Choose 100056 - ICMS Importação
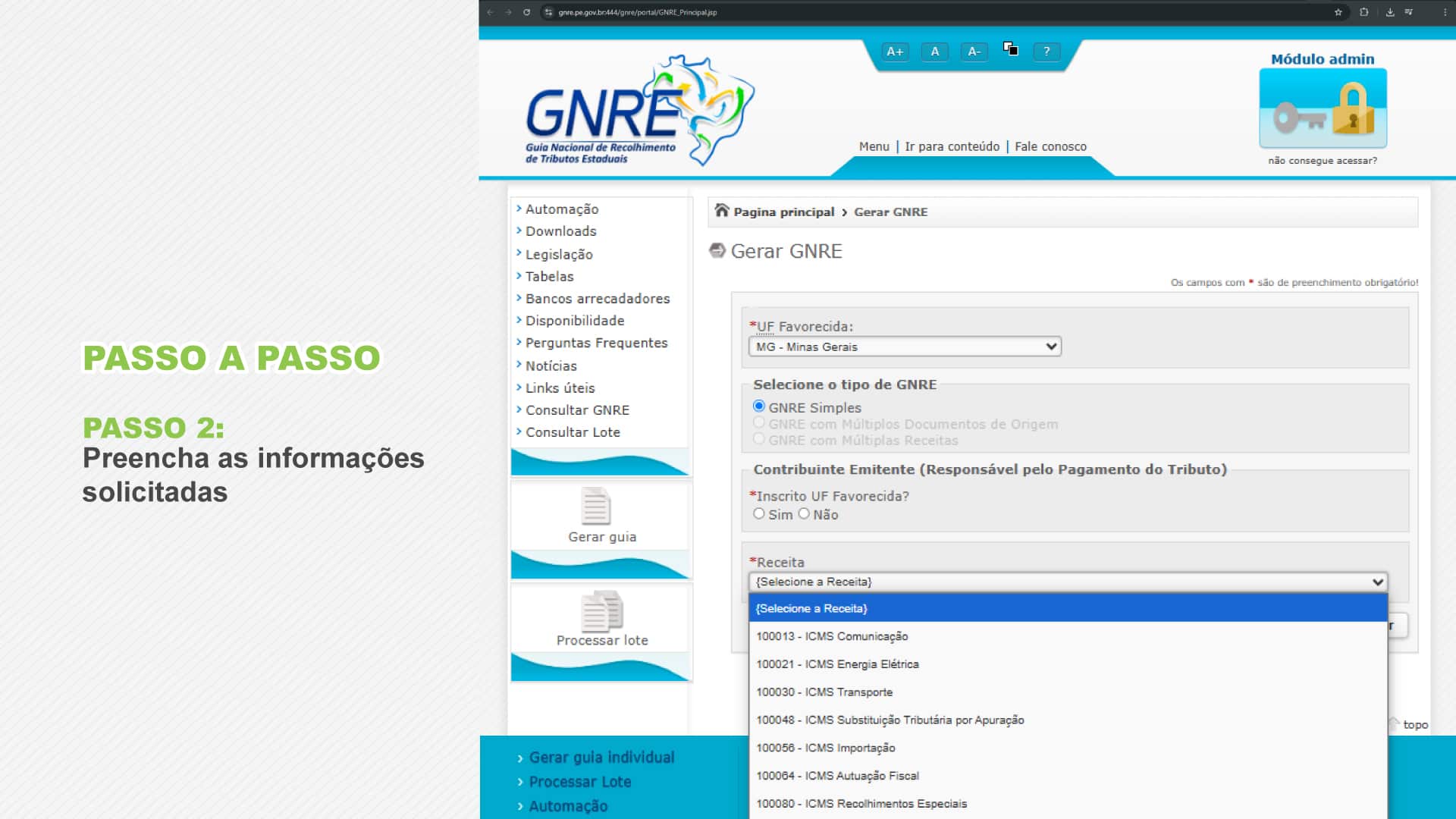 coord(1068,748)
